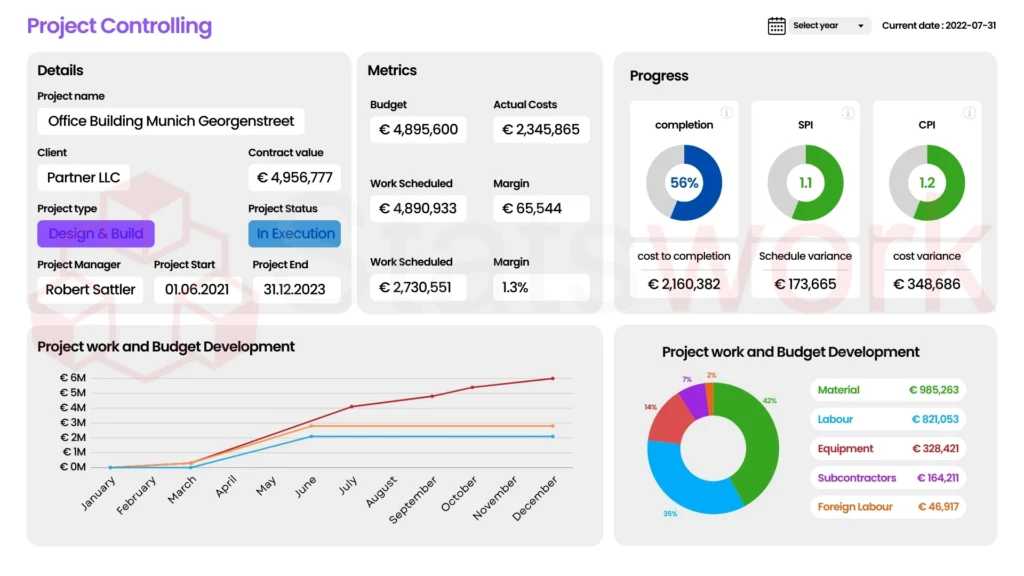The width and height of the screenshot is (1024, 576).
Task: Click the Project Controlling page title
Action: pos(120,26)
